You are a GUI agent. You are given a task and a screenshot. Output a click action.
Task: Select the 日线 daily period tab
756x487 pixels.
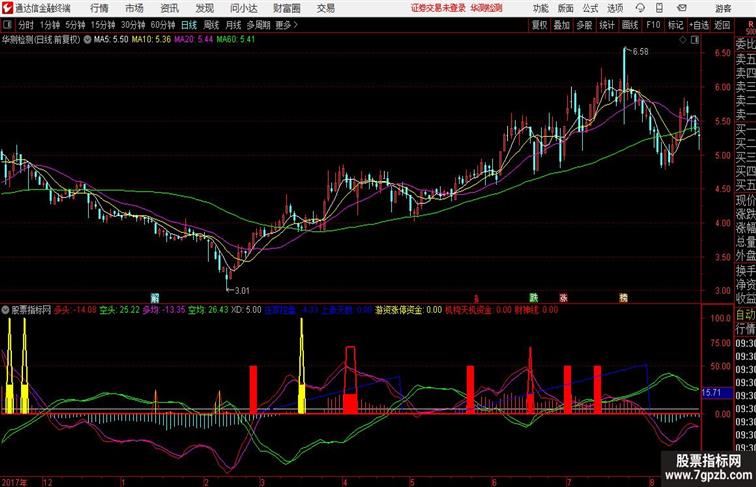[189, 25]
